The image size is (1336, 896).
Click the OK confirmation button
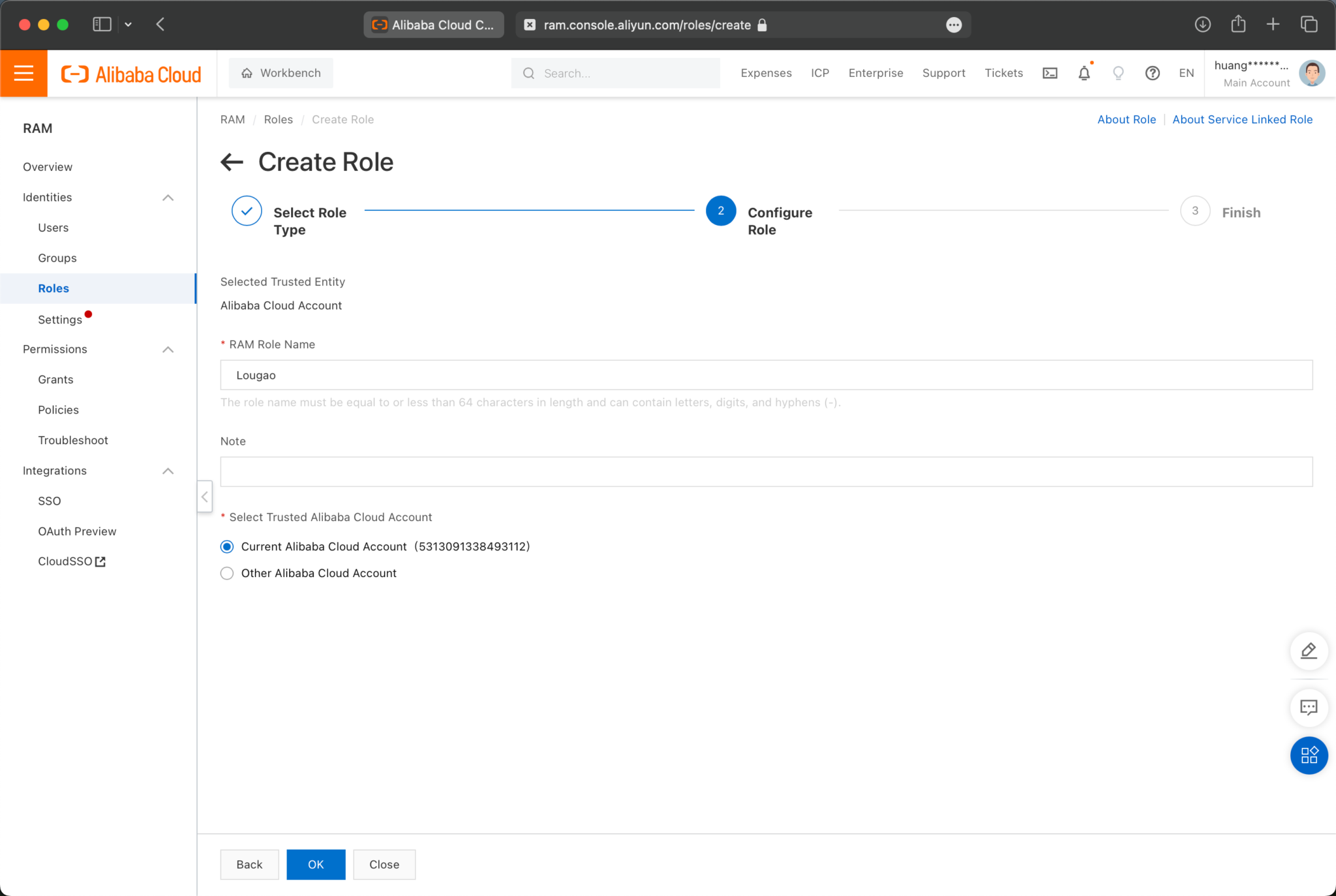(x=316, y=863)
